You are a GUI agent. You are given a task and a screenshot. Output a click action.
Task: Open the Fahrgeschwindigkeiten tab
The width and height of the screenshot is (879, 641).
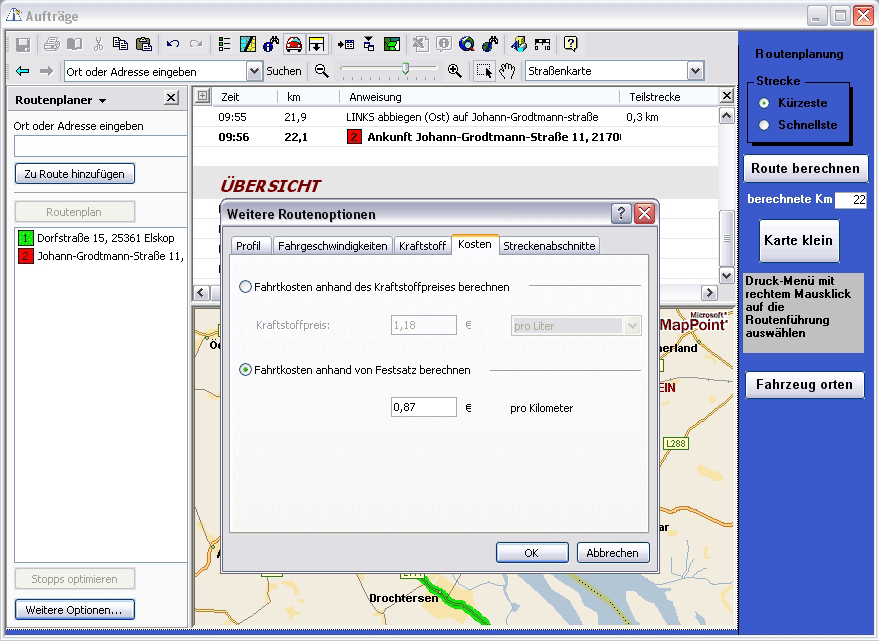pos(332,245)
